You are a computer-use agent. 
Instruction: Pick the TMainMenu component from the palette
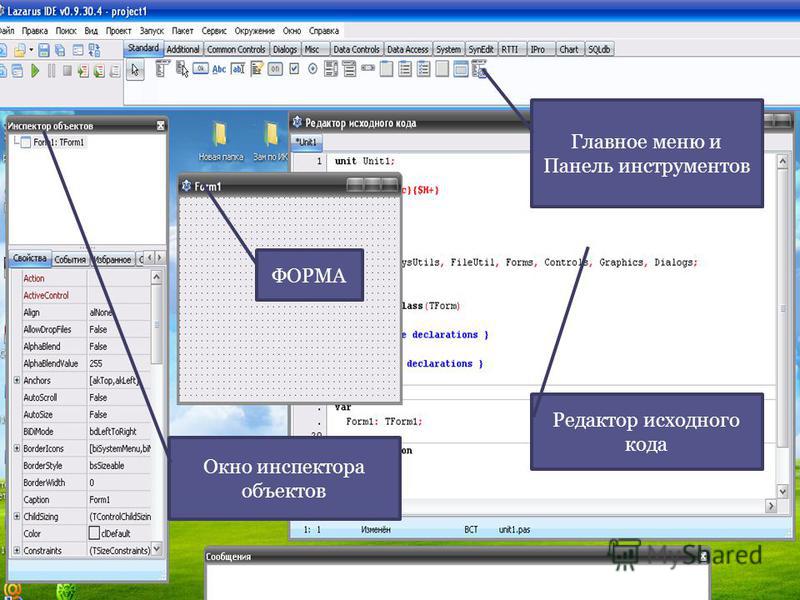point(162,68)
